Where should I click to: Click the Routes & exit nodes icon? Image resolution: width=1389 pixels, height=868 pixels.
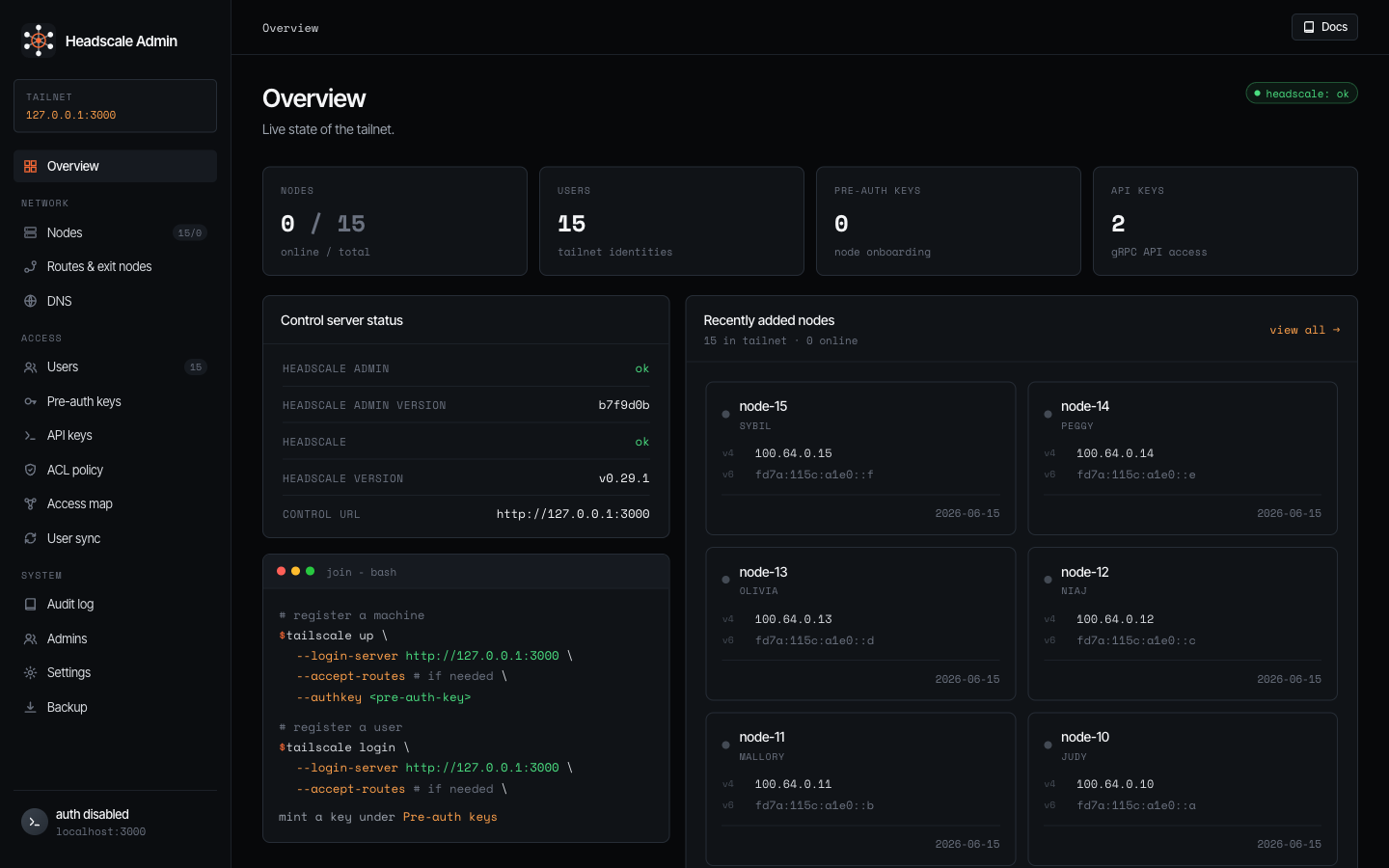pos(30,267)
